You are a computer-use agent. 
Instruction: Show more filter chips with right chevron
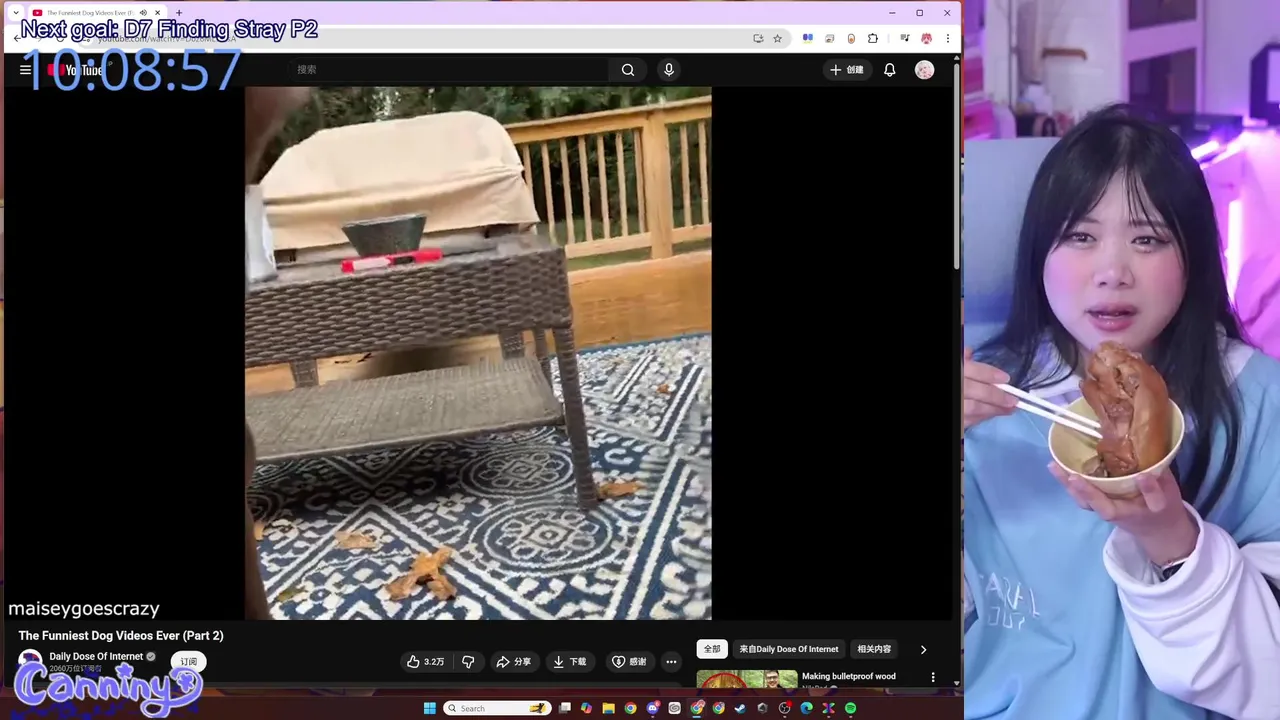pyautogui.click(x=923, y=649)
